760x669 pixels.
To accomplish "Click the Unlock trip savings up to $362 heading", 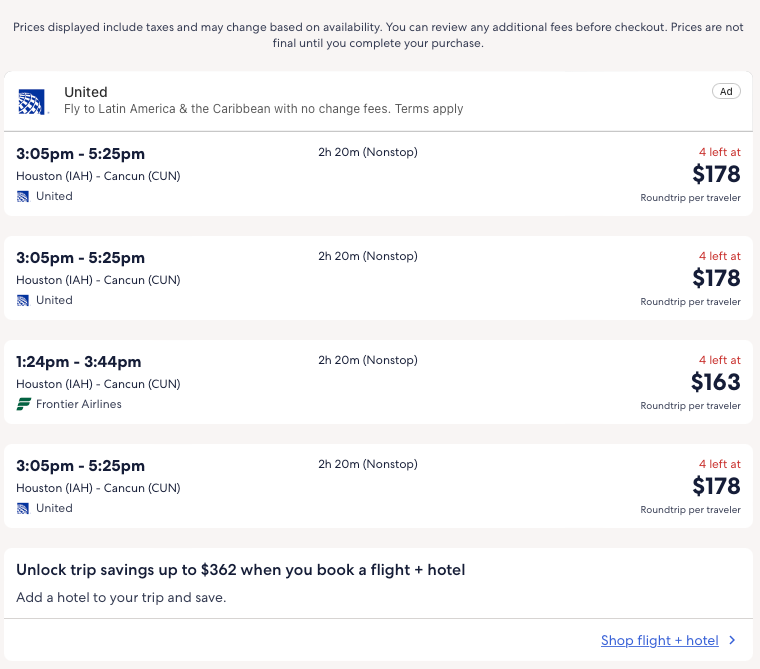I will pyautogui.click(x=240, y=570).
